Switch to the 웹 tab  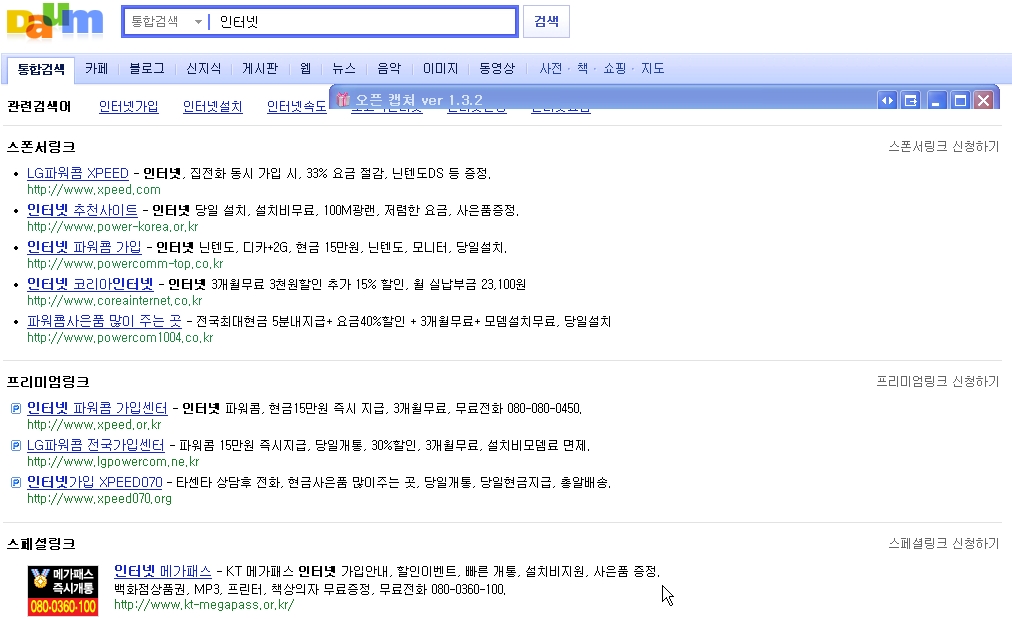click(305, 68)
